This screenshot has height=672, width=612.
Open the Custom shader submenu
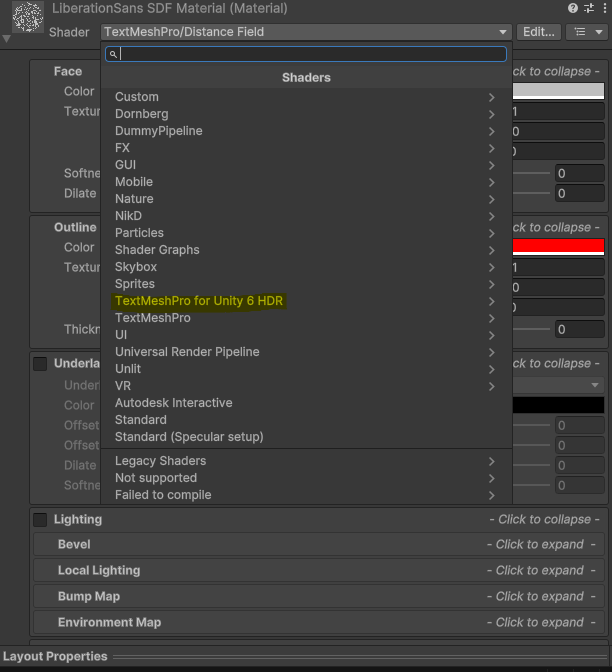coord(306,97)
